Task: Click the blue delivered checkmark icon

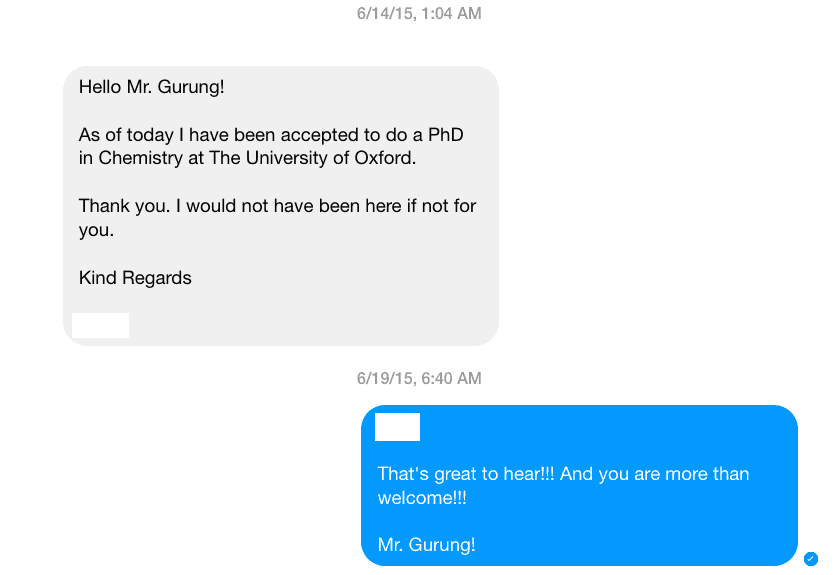Action: pos(811,559)
